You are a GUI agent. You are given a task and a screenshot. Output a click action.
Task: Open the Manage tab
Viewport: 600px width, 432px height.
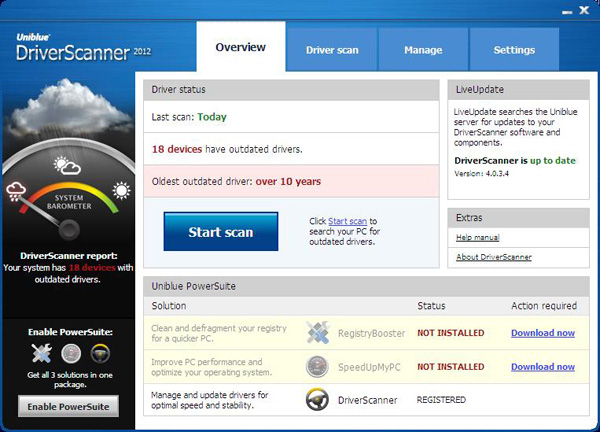[x=423, y=50]
